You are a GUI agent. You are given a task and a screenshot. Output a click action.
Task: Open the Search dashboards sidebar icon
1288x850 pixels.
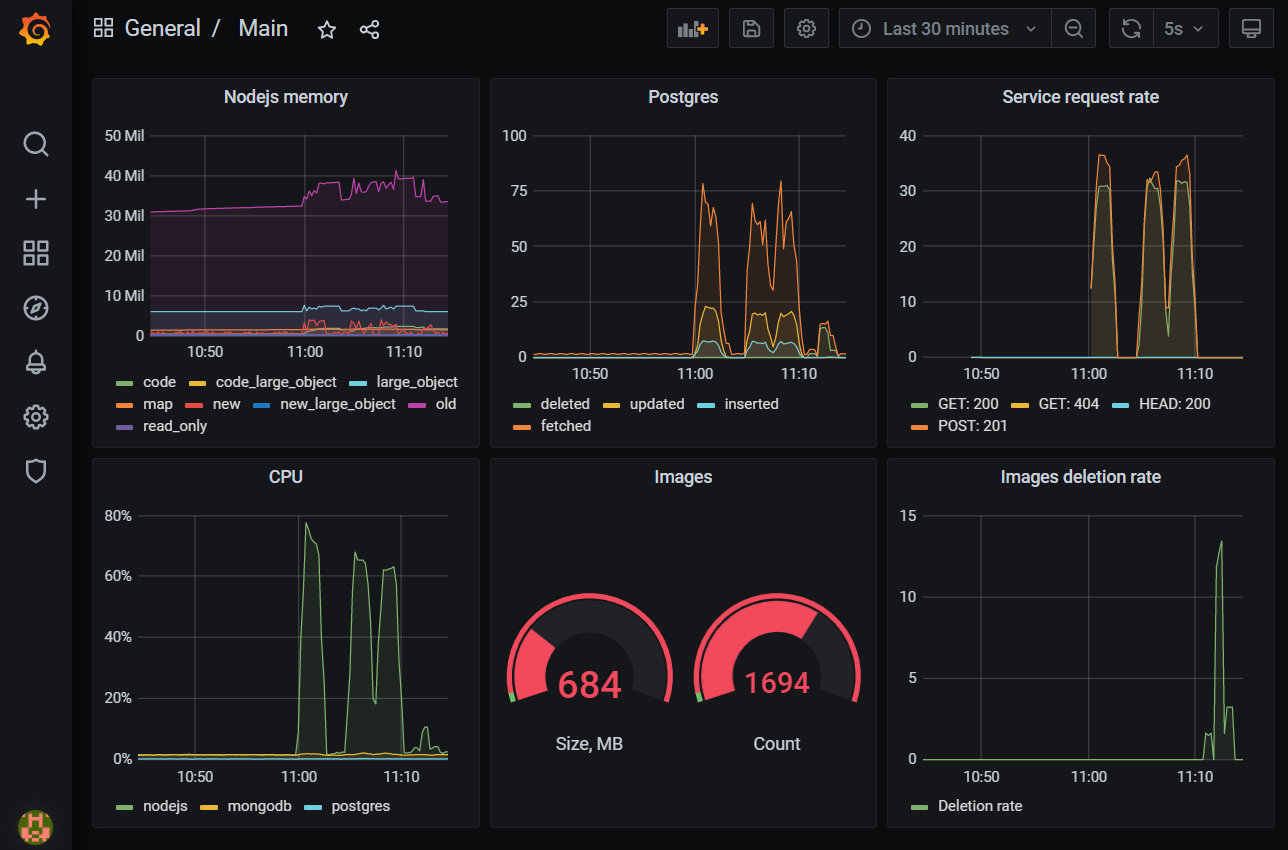36,145
